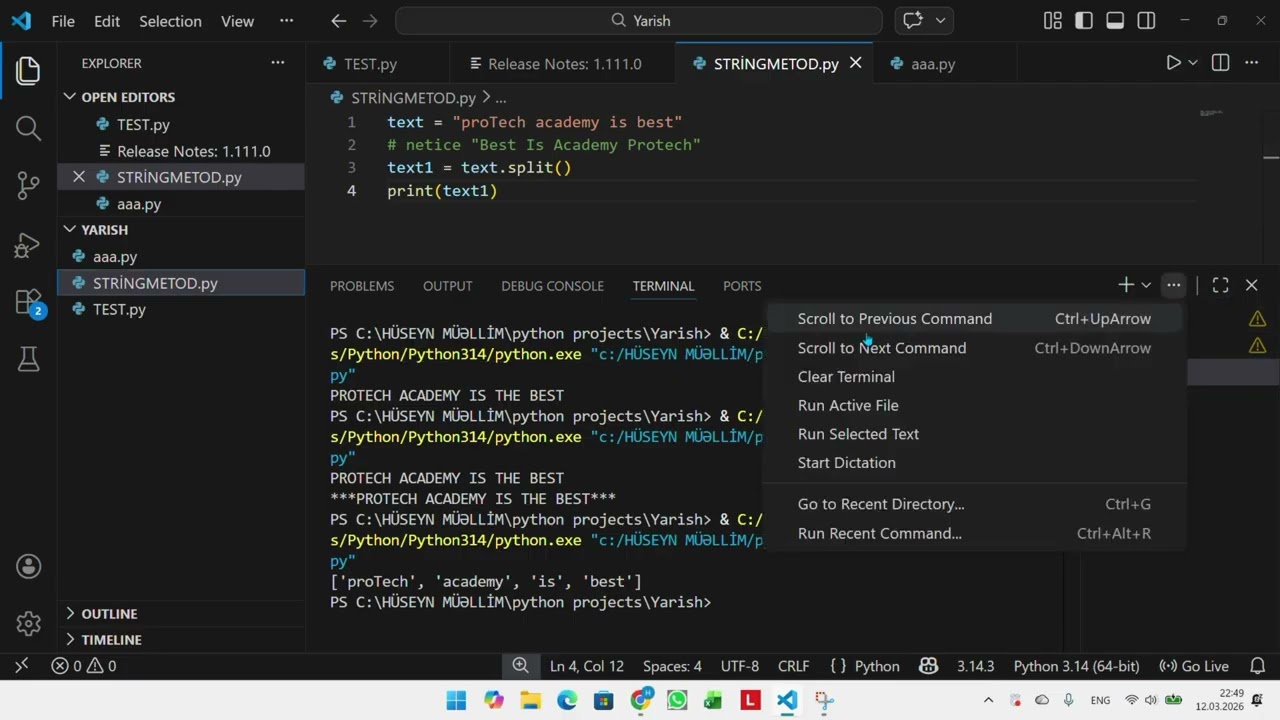Open the Copilot chat dropdown arrow
Image resolution: width=1280 pixels, height=720 pixels.
click(939, 21)
